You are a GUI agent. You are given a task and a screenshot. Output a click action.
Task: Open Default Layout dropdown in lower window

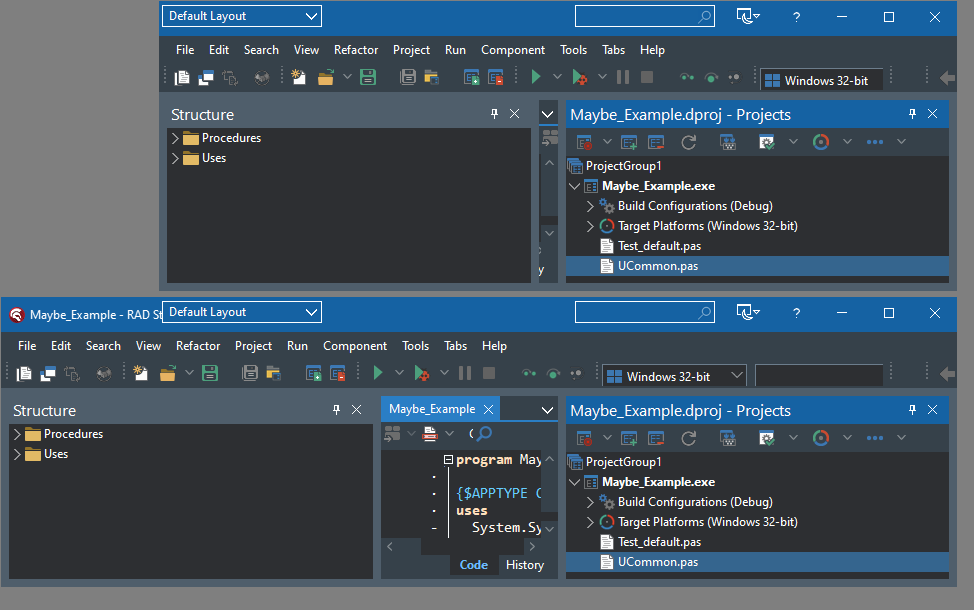point(242,312)
